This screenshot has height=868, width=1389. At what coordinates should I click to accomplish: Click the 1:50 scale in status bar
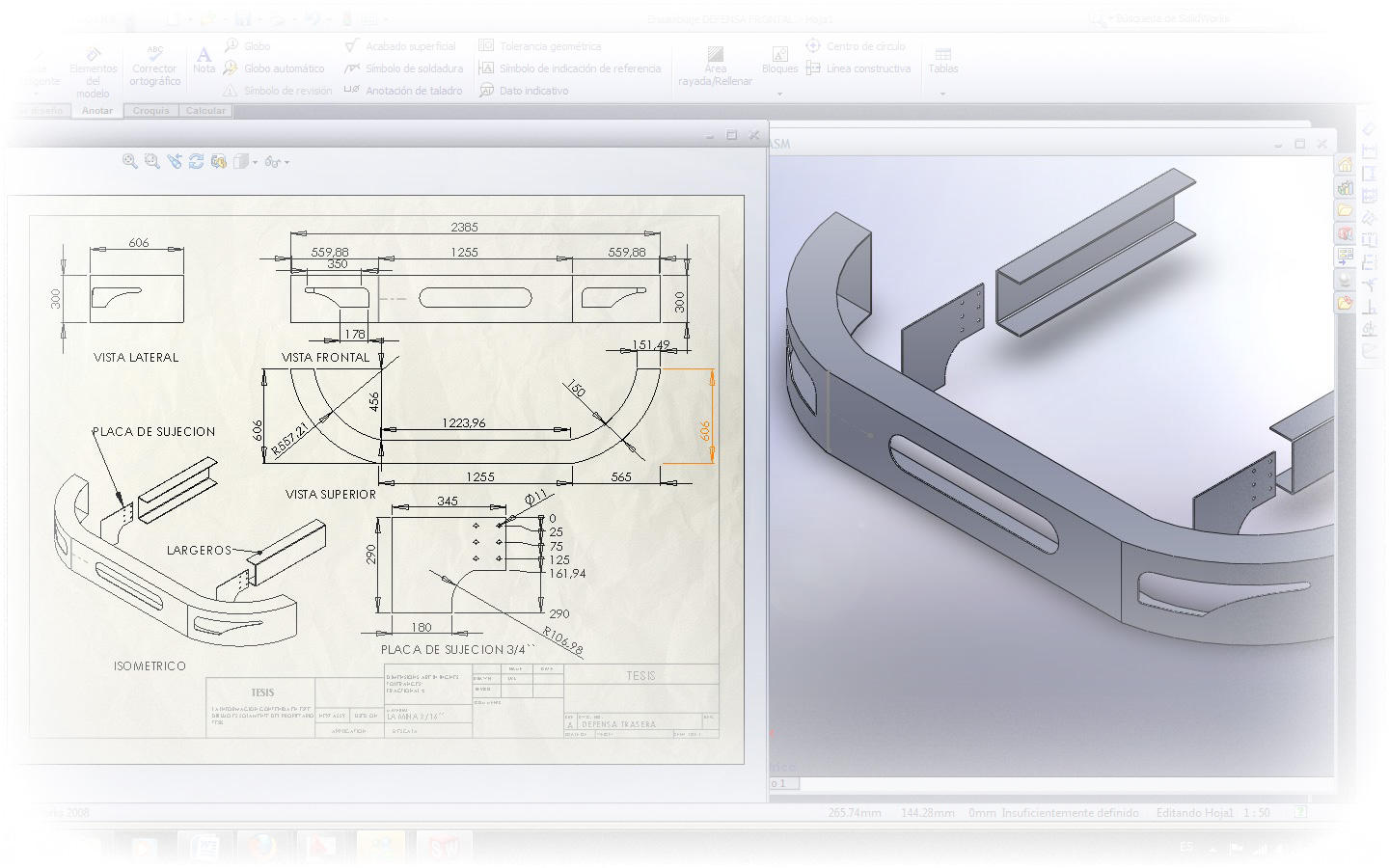[x=1257, y=813]
